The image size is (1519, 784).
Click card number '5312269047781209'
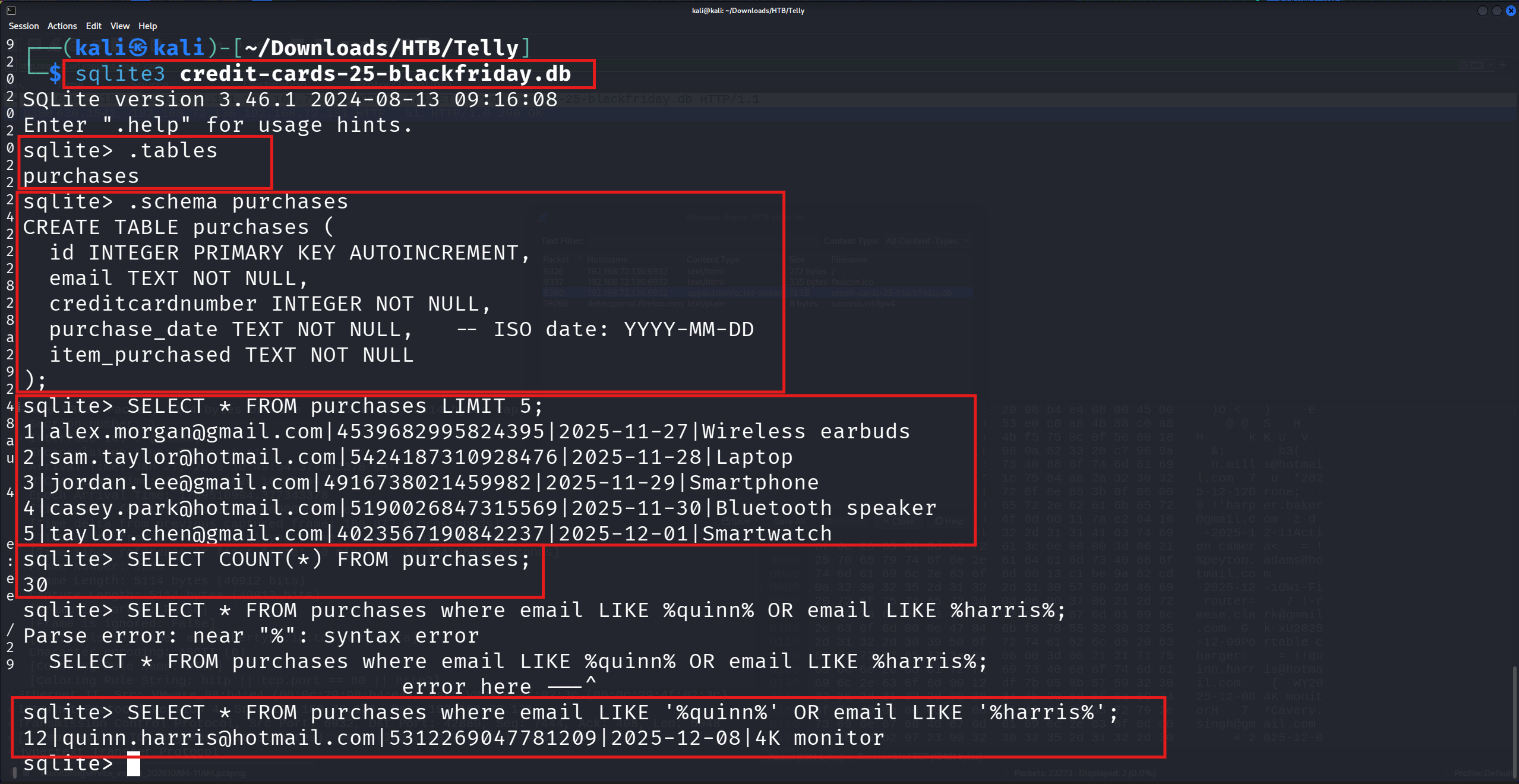pyautogui.click(x=493, y=738)
